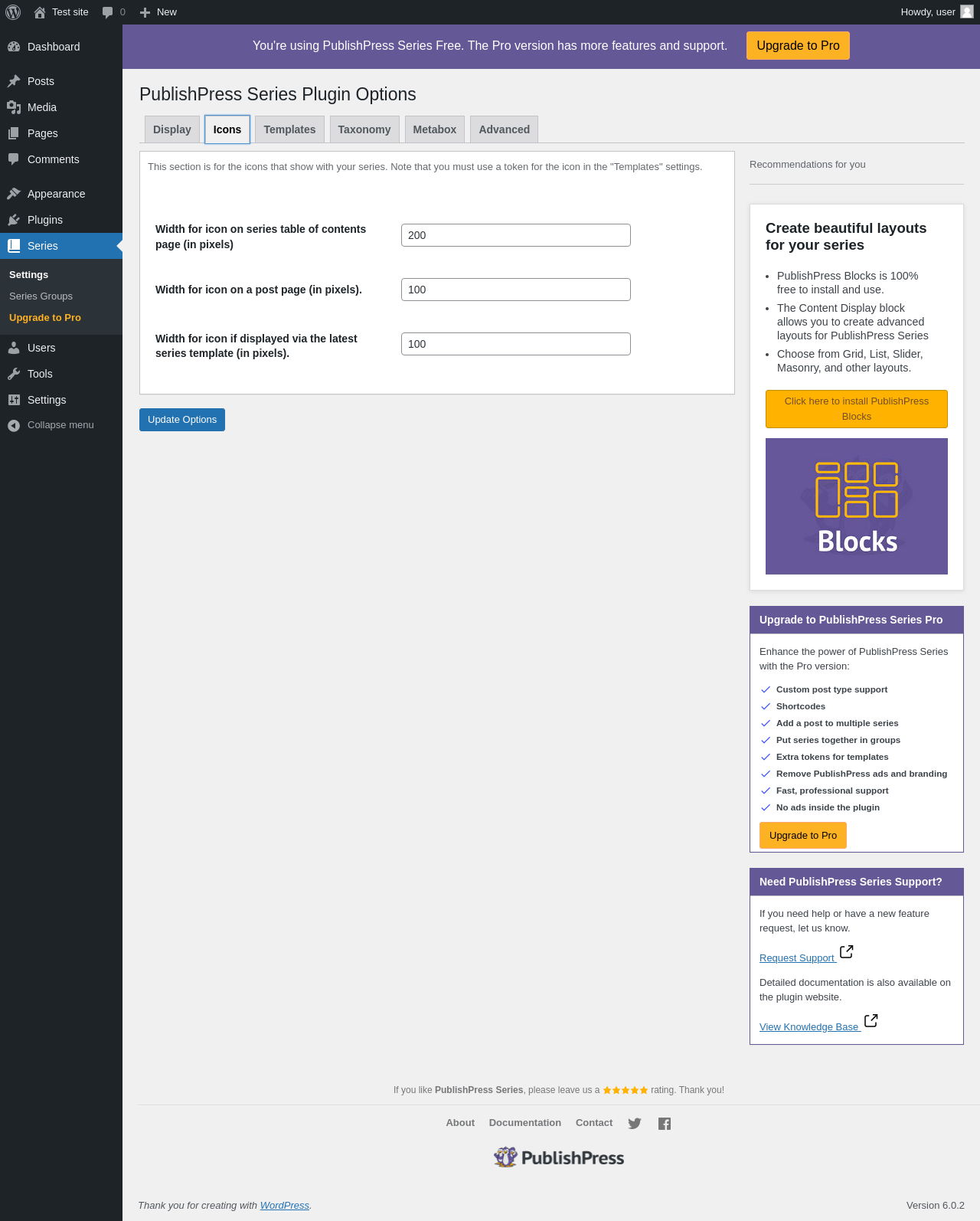Open the Test site link in admin bar
Viewport: 980px width, 1221px height.
pyautogui.click(x=61, y=12)
